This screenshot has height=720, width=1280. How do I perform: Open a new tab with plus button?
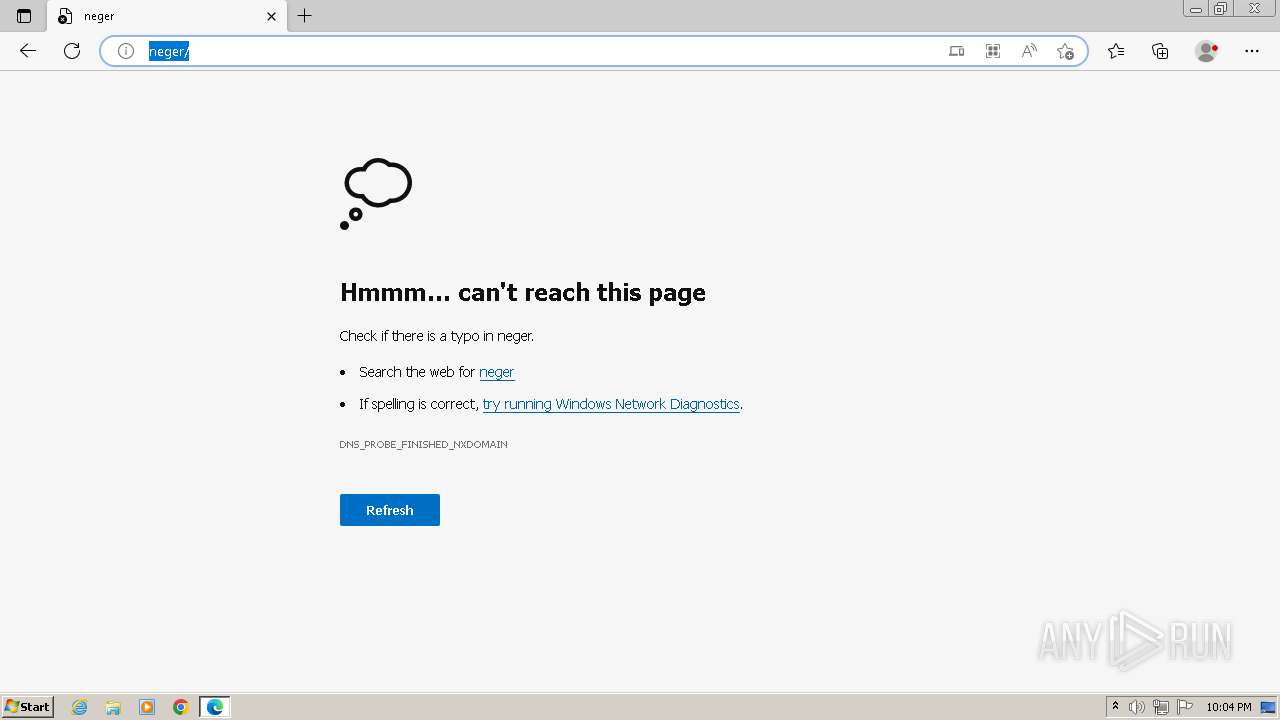point(305,16)
